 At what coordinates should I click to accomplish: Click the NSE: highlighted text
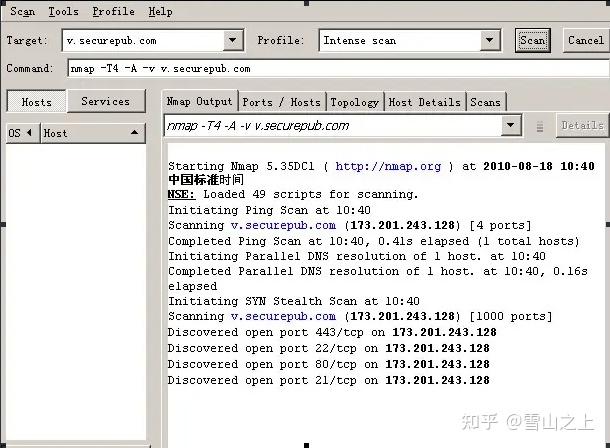181,194
